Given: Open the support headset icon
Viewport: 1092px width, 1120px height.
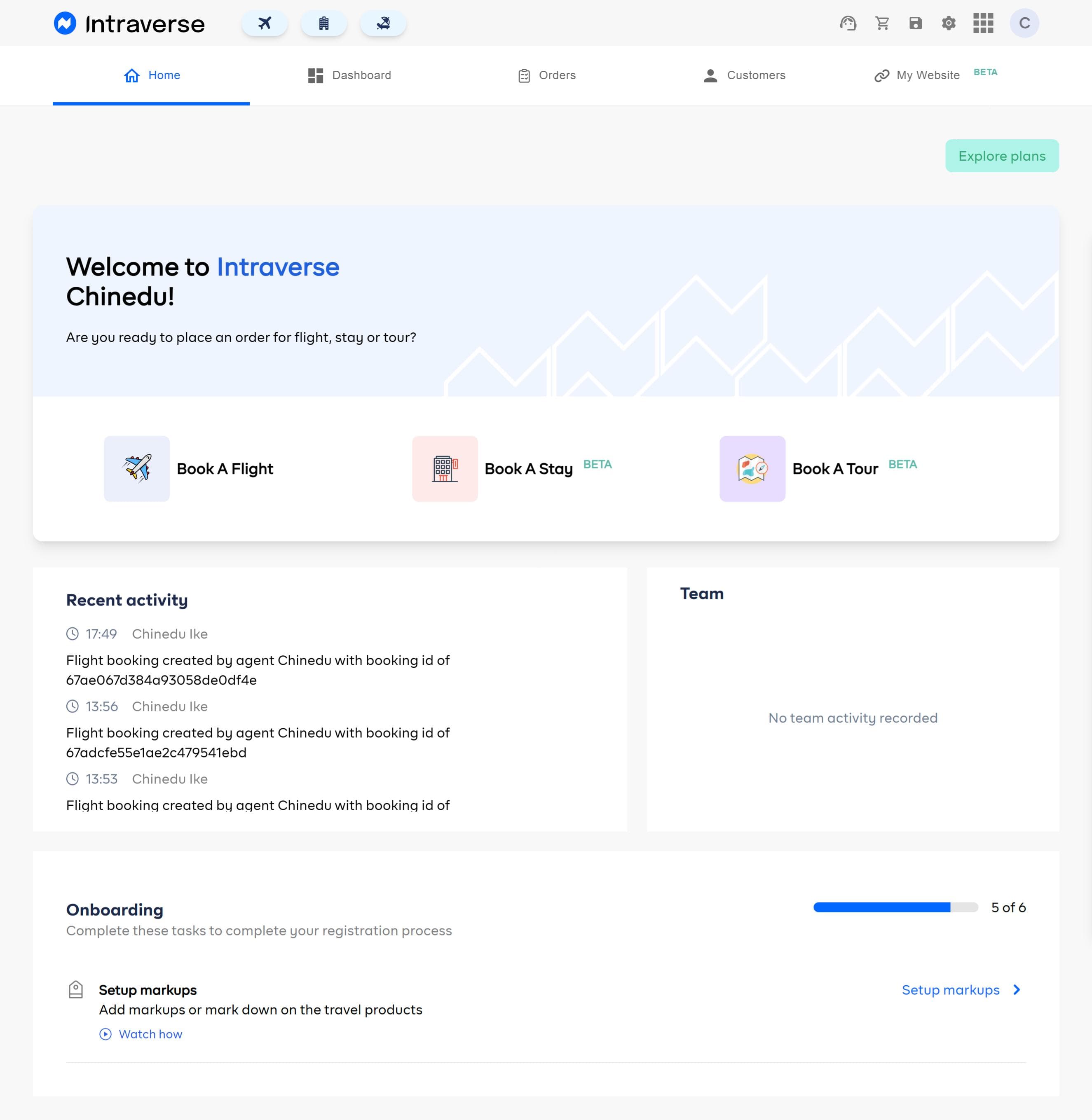Looking at the screenshot, I should pyautogui.click(x=848, y=23).
